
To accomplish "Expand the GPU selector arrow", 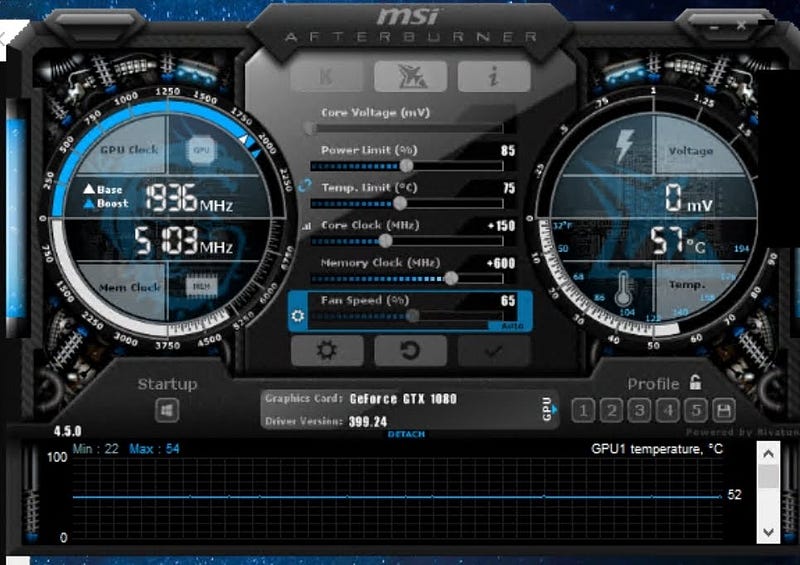I will point(555,409).
